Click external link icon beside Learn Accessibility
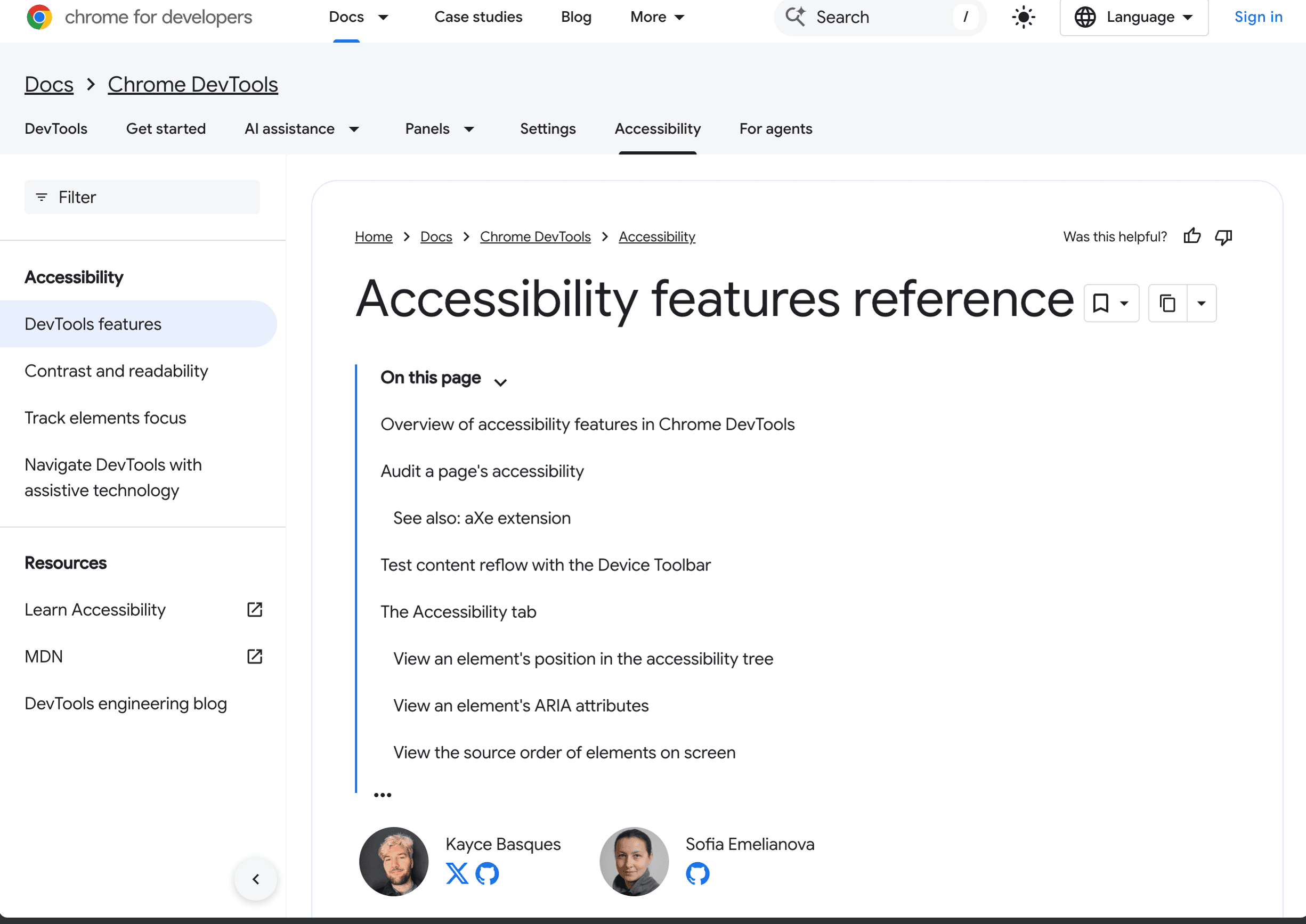This screenshot has width=1306, height=924. [x=255, y=609]
